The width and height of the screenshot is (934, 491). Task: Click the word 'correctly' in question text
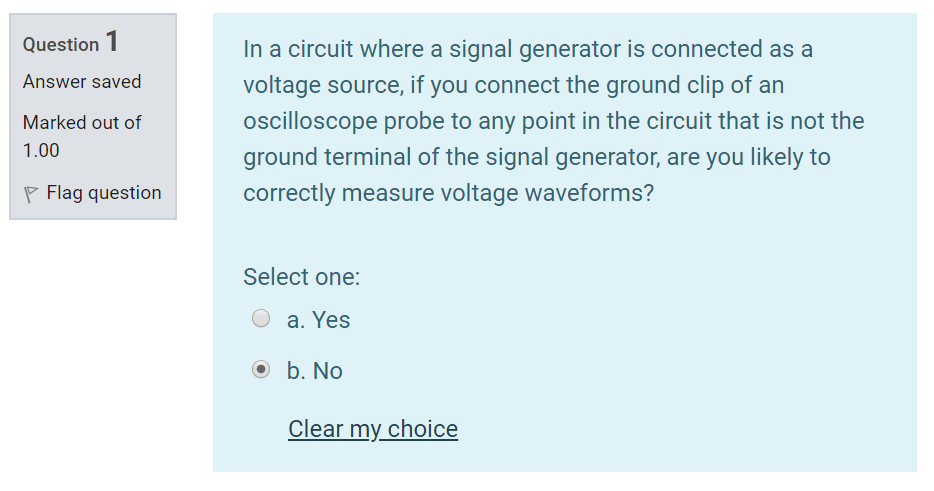[289, 194]
